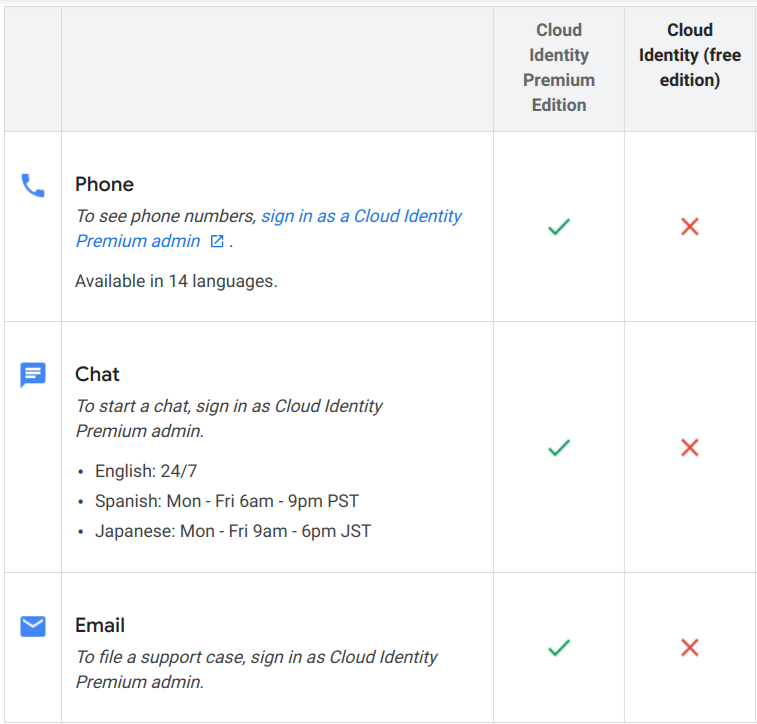Click the Email heading
The height and width of the screenshot is (724, 757).
pyautogui.click(x=100, y=625)
